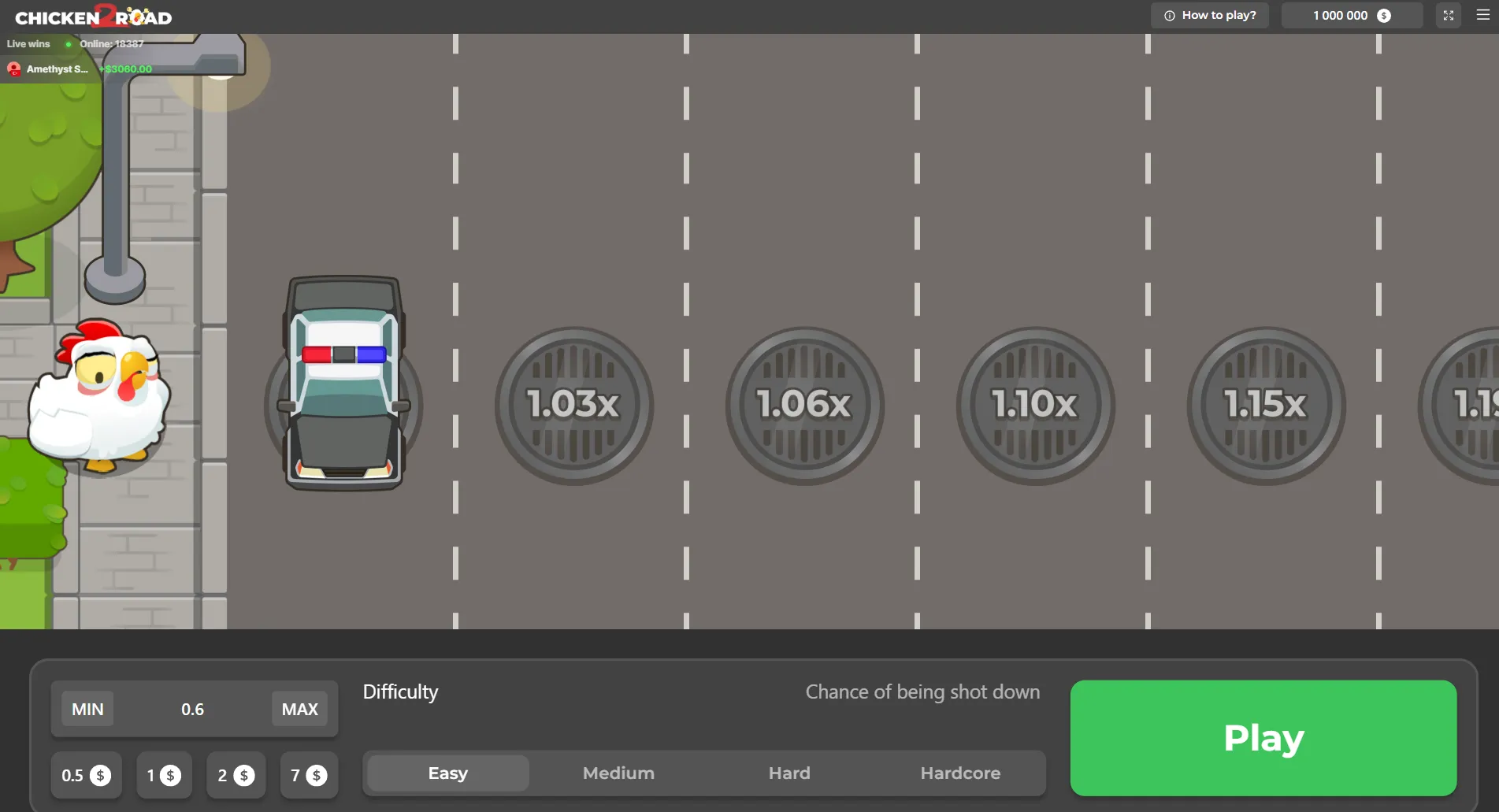
Task: Toggle fullscreen mode icon
Action: coord(1448,16)
